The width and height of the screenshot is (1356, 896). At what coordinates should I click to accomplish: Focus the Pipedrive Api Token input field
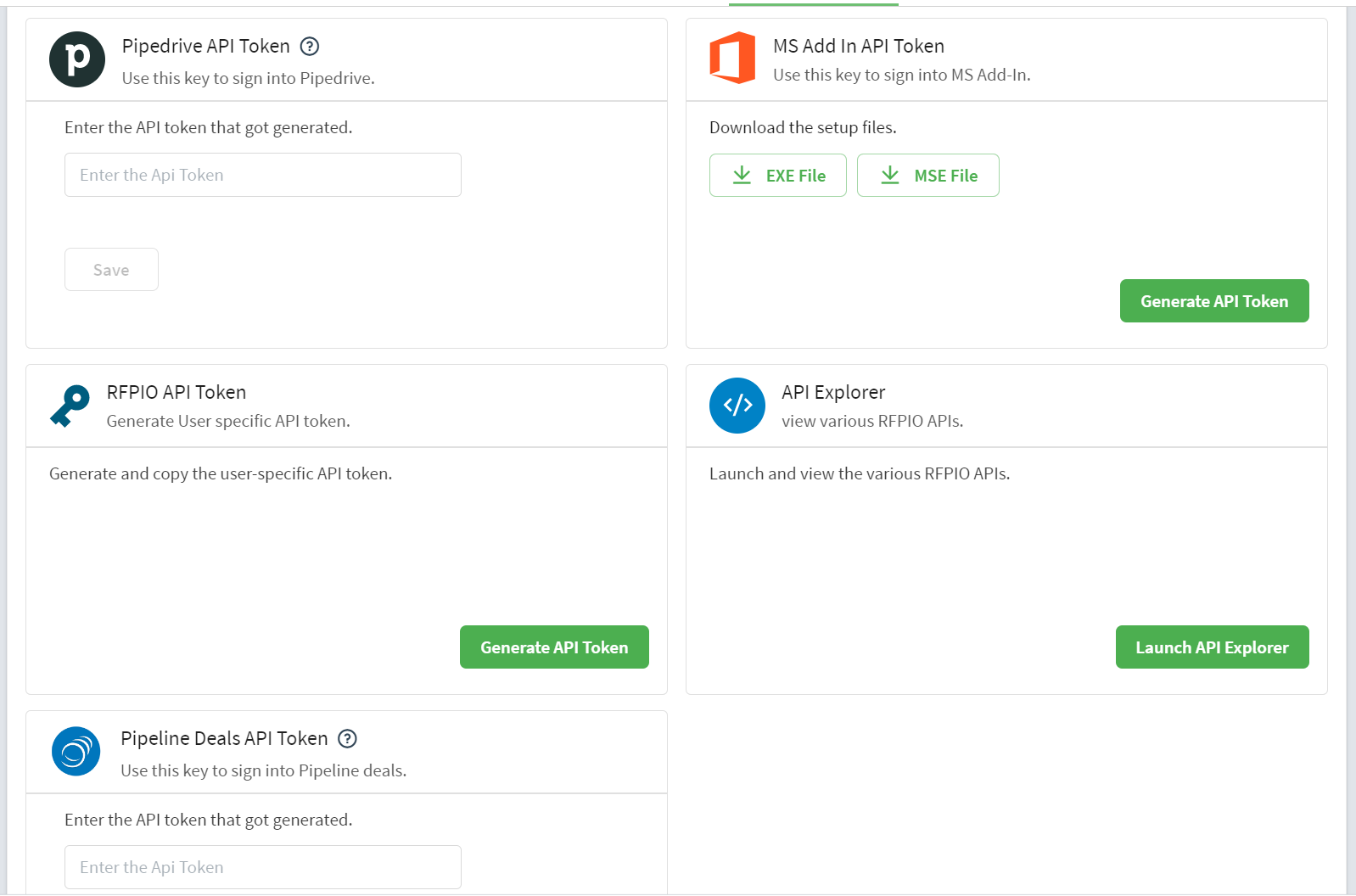(263, 175)
